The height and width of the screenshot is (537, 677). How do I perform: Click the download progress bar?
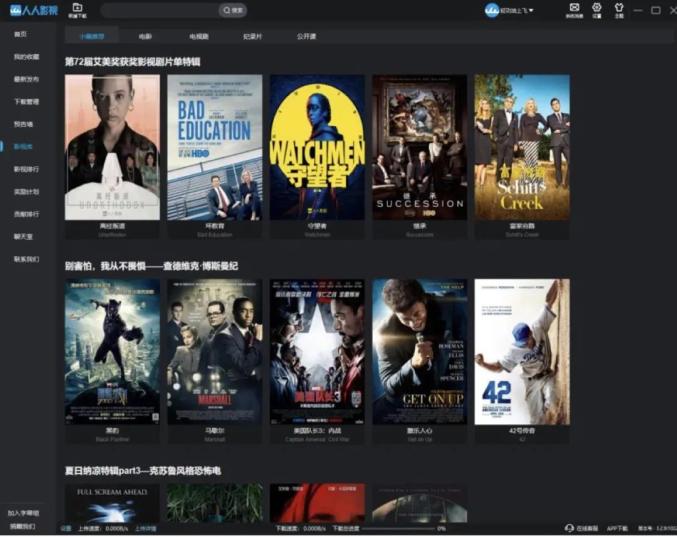(398, 528)
